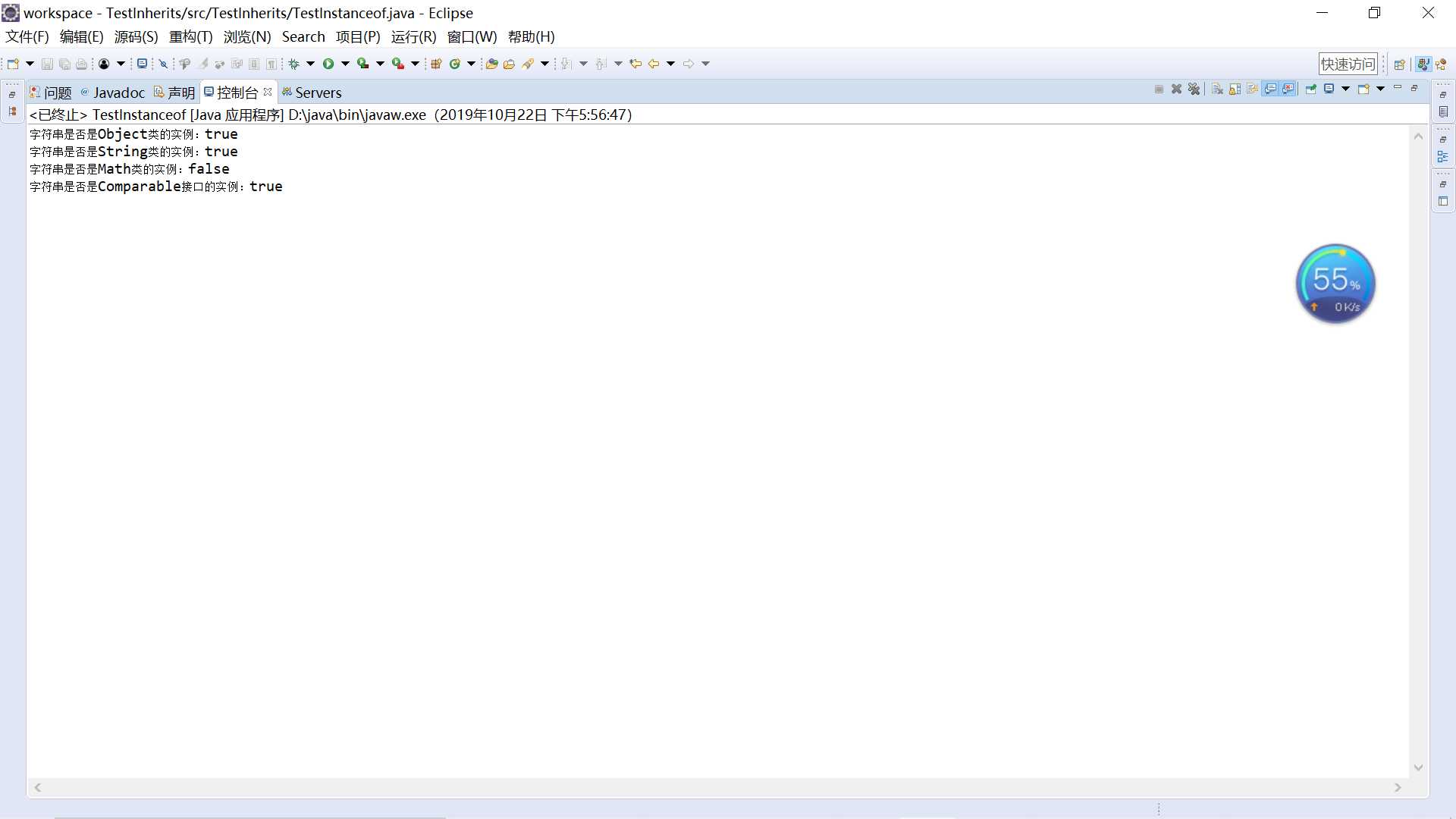This screenshot has height=819, width=1456.
Task: Click the Open Task folder icon
Action: (x=509, y=64)
